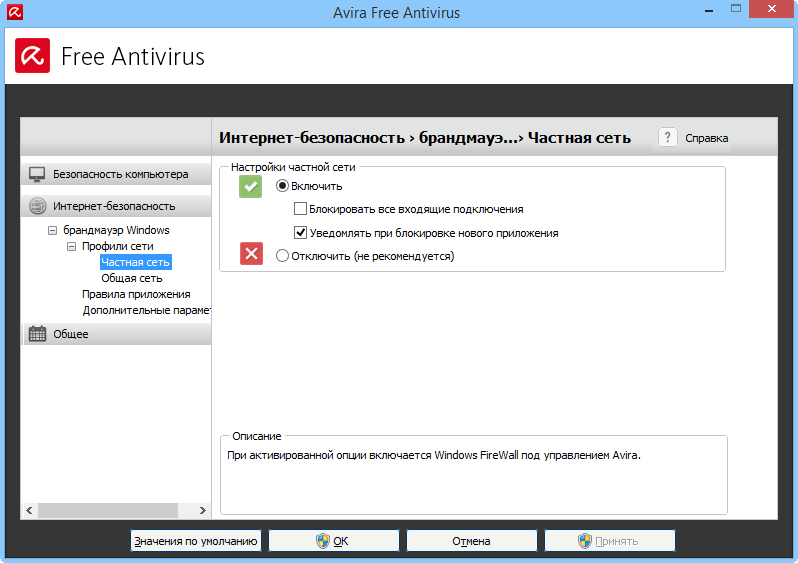The width and height of the screenshot is (798, 563).
Task: Select брандмауэр Windows in the tree
Action: pyautogui.click(x=116, y=230)
